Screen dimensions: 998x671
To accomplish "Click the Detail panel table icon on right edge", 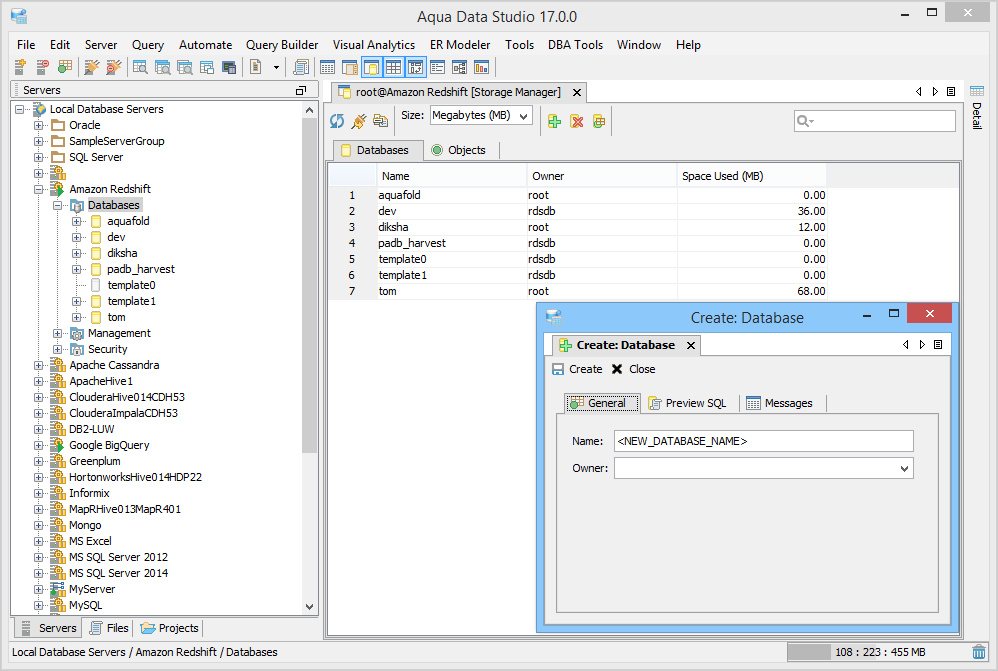I will [x=977, y=91].
